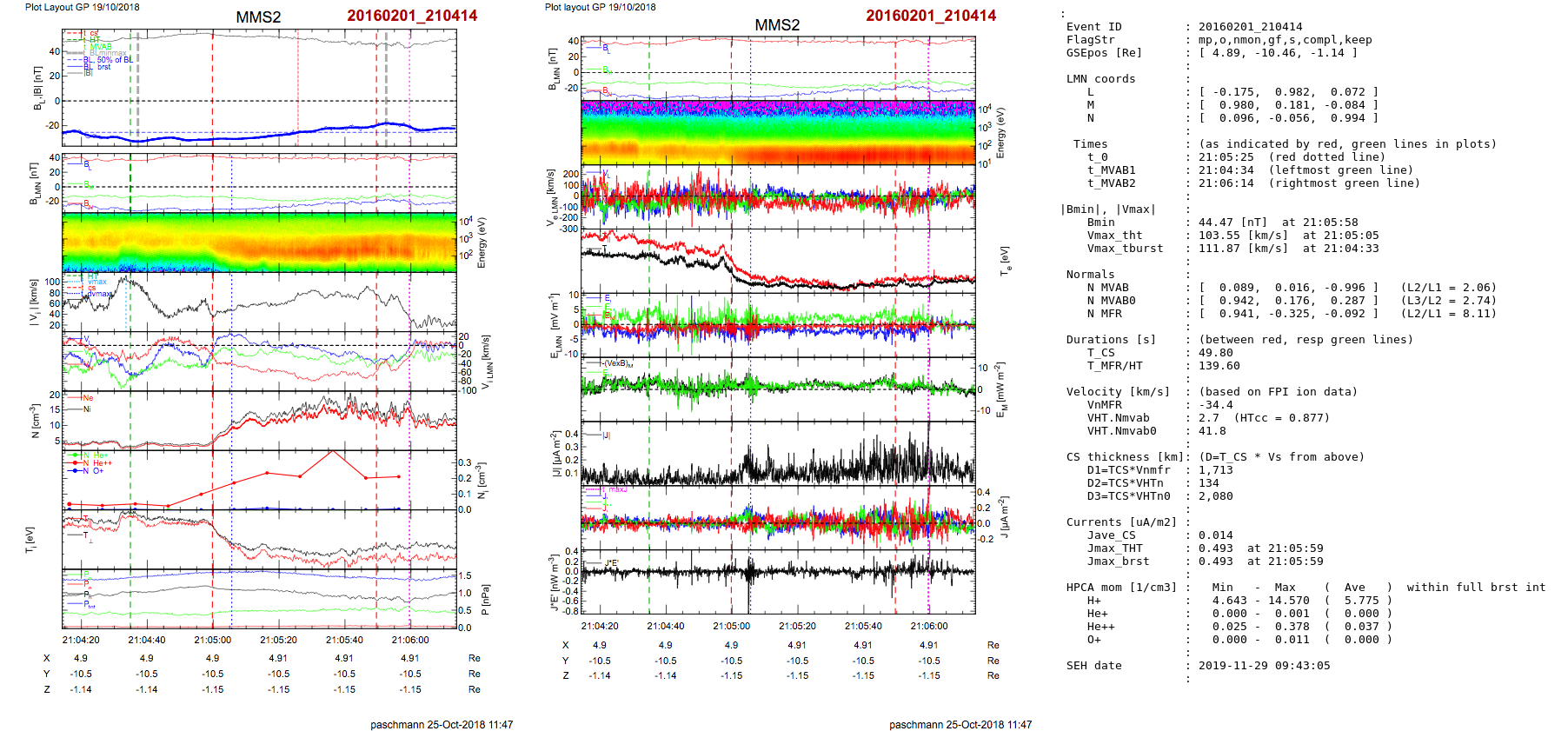1568x731 pixels.
Task: Click 'P [nPa]' axis label on left plot
Action: point(485,599)
